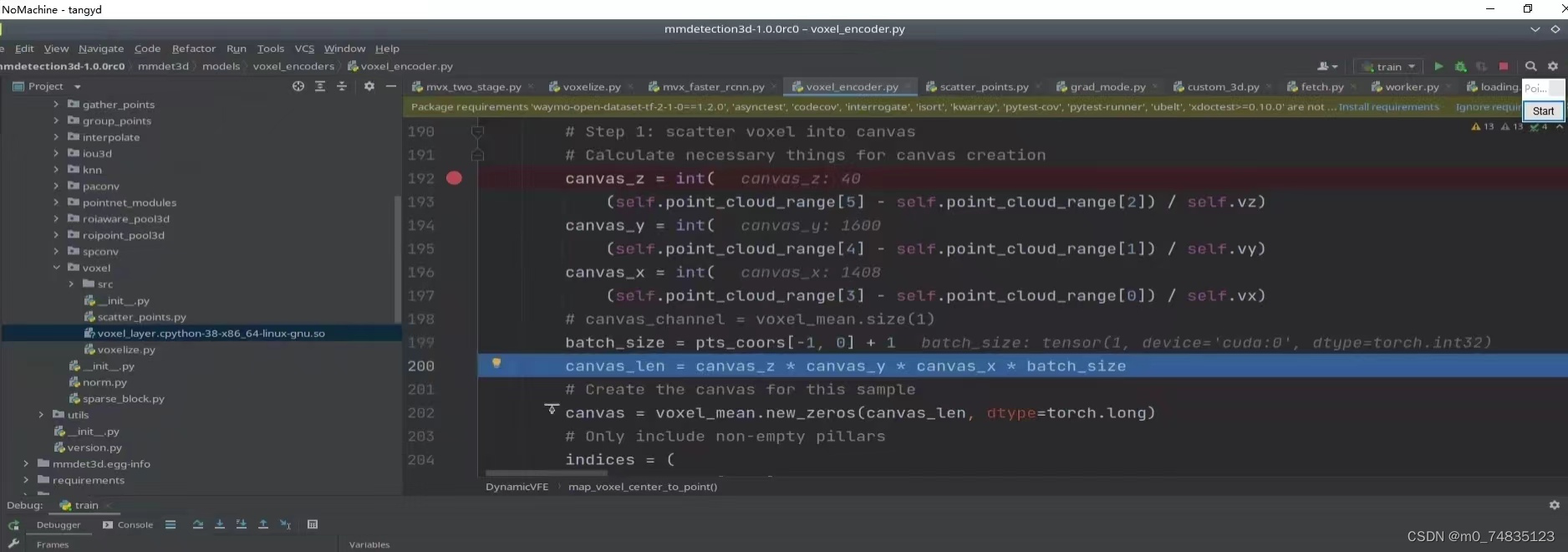Viewport: 1568px width, 552px height.
Task: Hide the Project tool window with minus icon
Action: pyautogui.click(x=390, y=86)
